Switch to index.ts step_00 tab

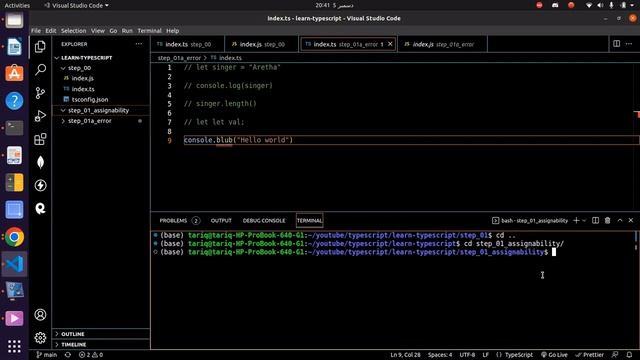pyautogui.click(x=188, y=44)
